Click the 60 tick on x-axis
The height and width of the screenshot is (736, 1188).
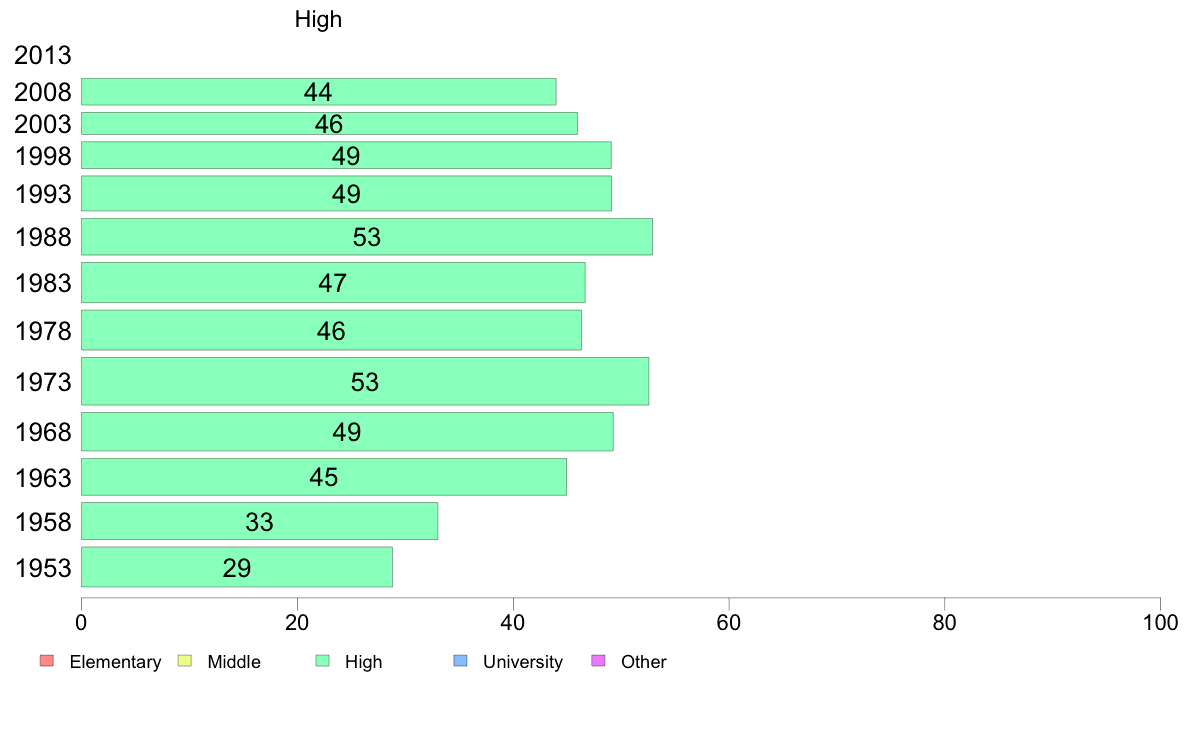pos(729,623)
